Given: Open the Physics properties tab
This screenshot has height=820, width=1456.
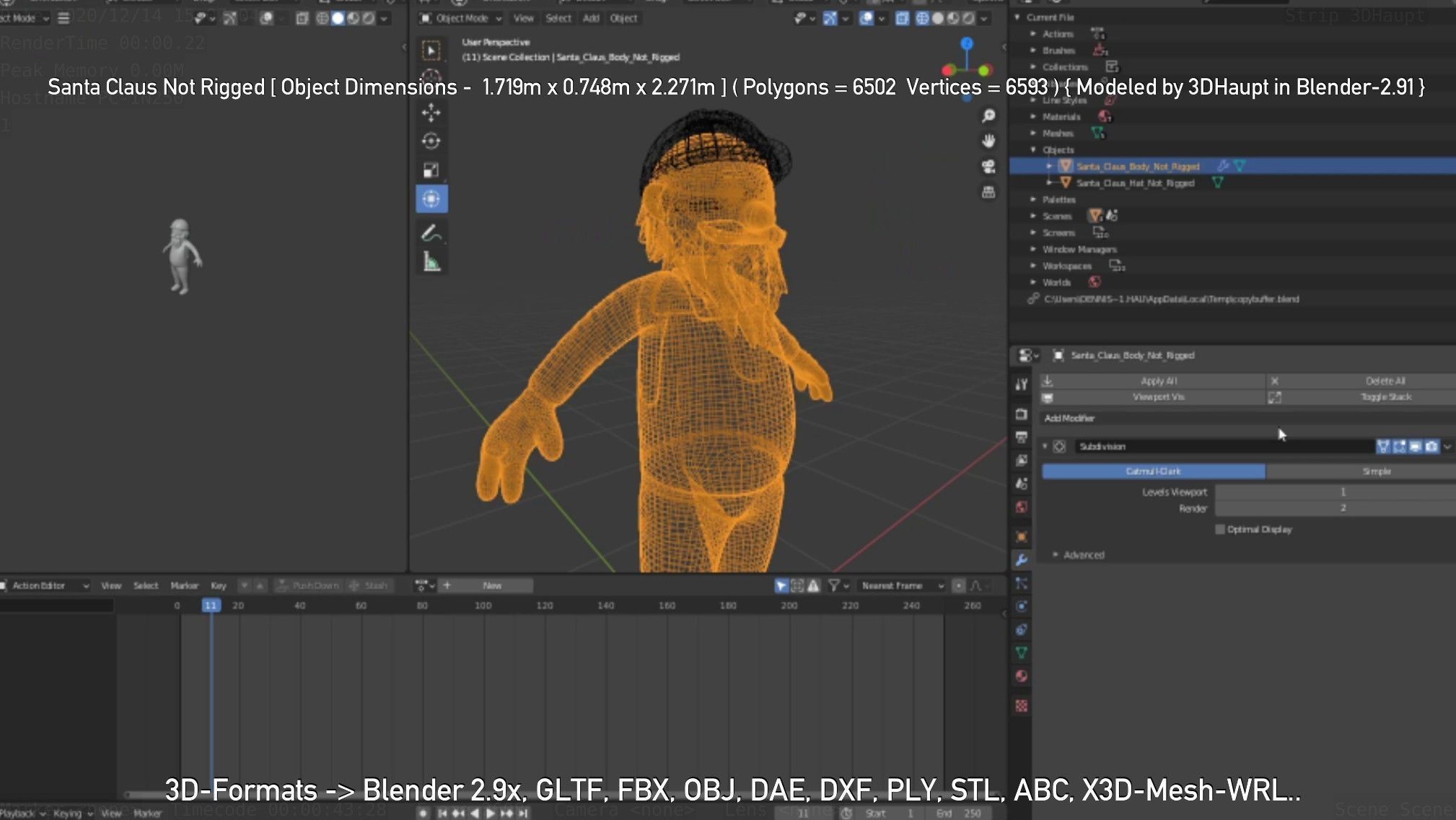Looking at the screenshot, I should click(1021, 606).
